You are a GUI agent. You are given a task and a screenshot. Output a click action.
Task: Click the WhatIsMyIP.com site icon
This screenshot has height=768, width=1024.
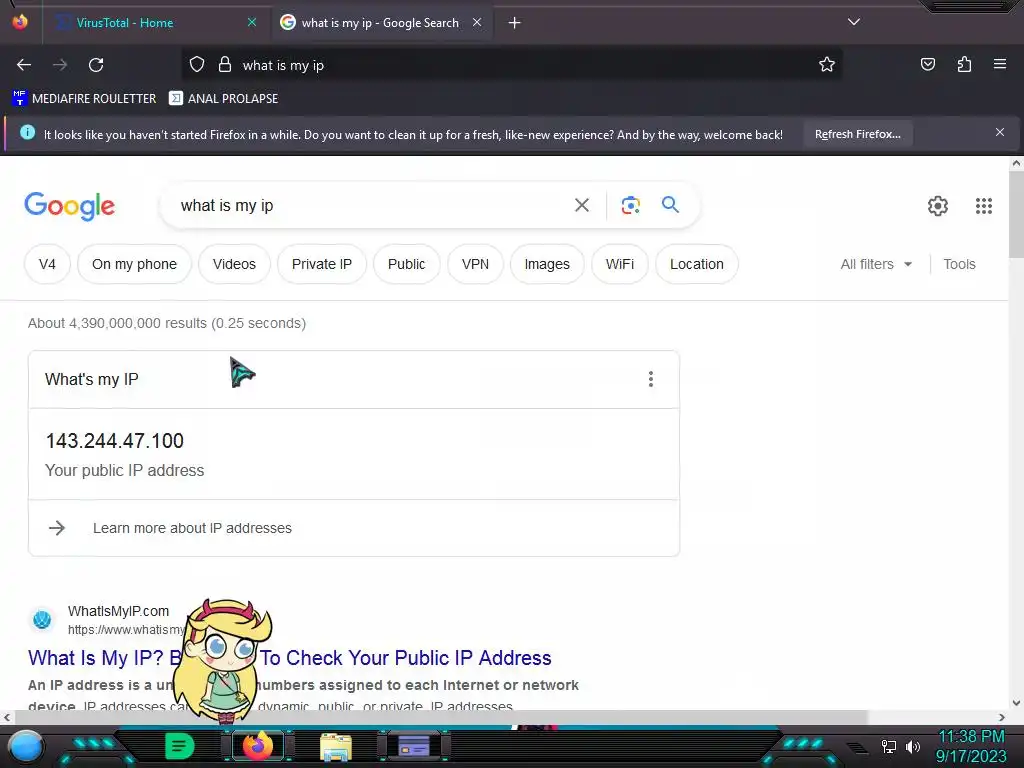42,619
